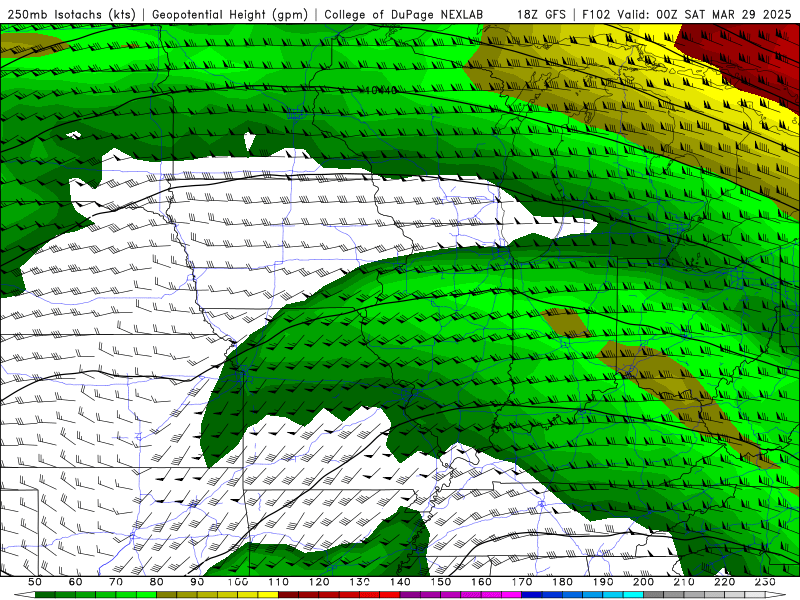Image resolution: width=800 pixels, height=600 pixels.
Task: Click the legend value 170
Action: (522, 582)
